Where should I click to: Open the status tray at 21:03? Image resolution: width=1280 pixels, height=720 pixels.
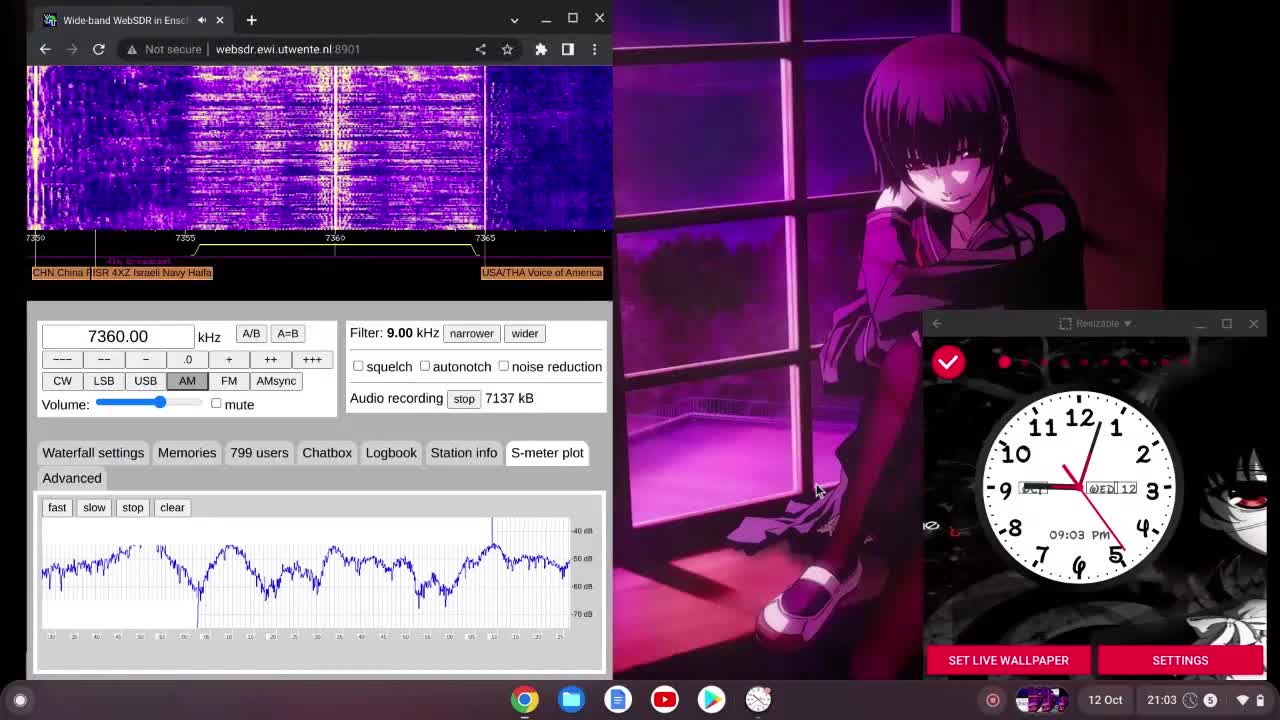1205,700
